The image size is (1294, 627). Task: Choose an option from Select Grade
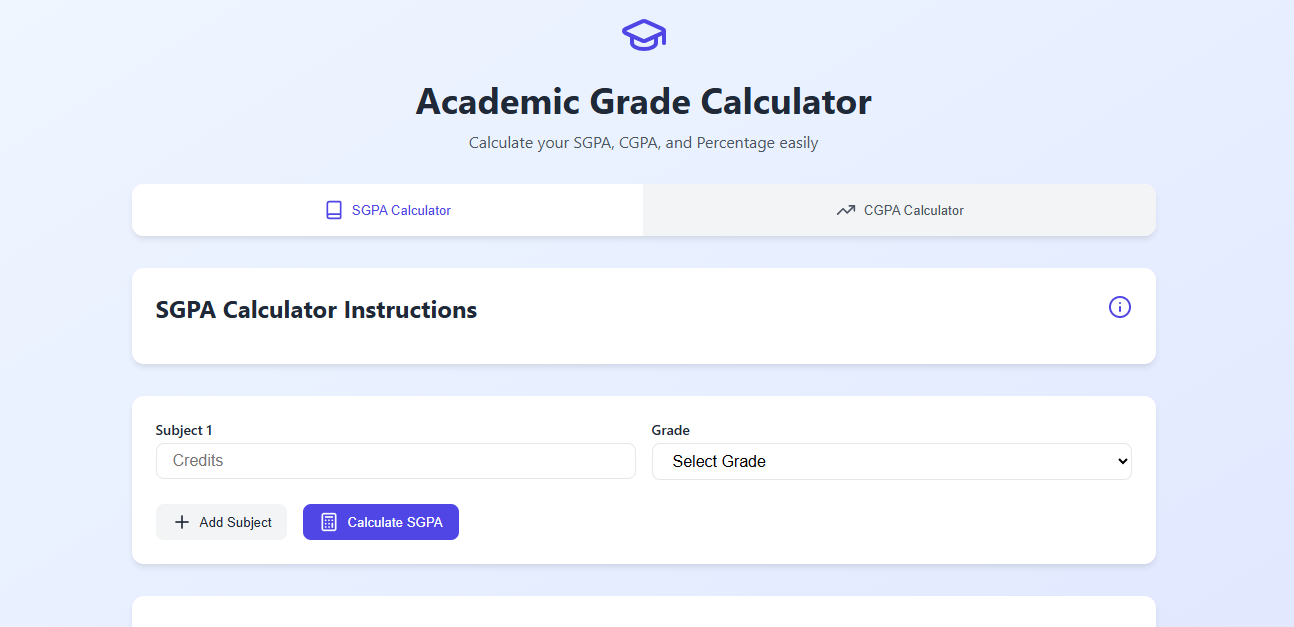(891, 461)
